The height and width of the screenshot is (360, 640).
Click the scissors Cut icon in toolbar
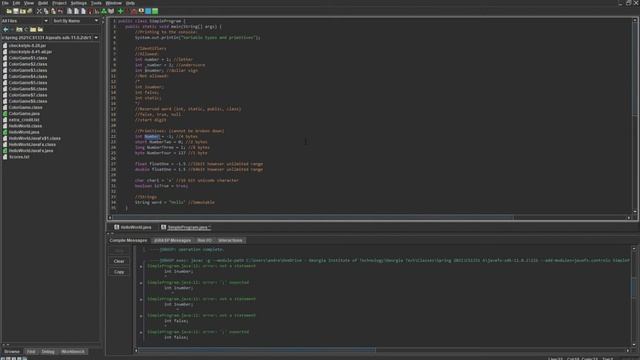tap(39, 11)
